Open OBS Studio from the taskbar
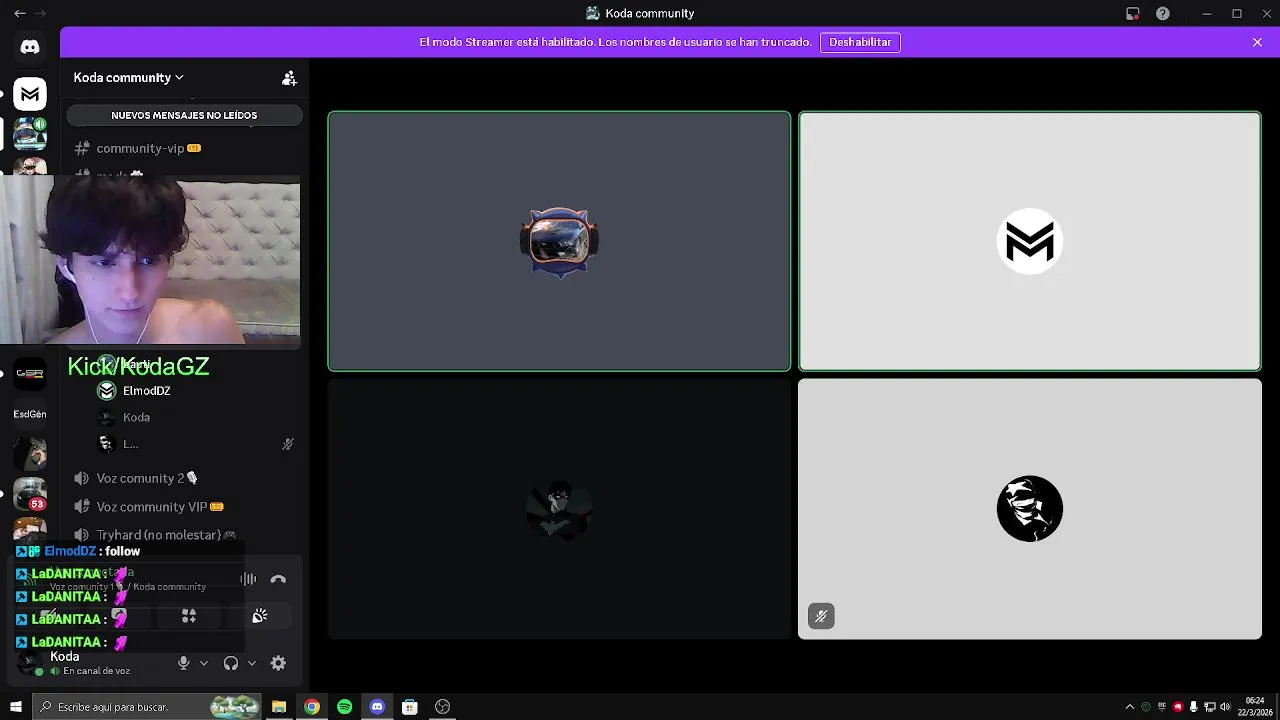Viewport: 1280px width, 720px height. pos(443,707)
